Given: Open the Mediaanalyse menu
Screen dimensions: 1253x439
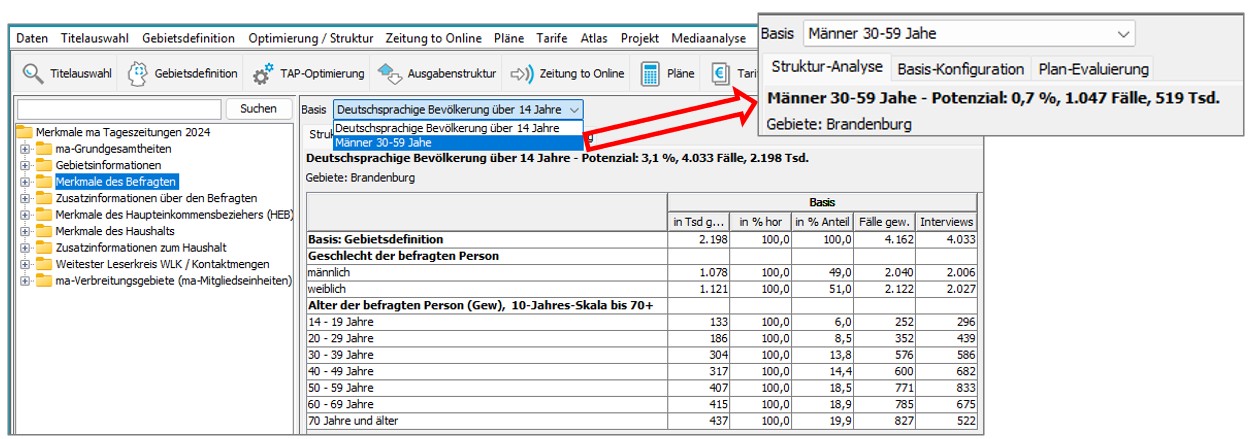Looking at the screenshot, I should [x=708, y=38].
